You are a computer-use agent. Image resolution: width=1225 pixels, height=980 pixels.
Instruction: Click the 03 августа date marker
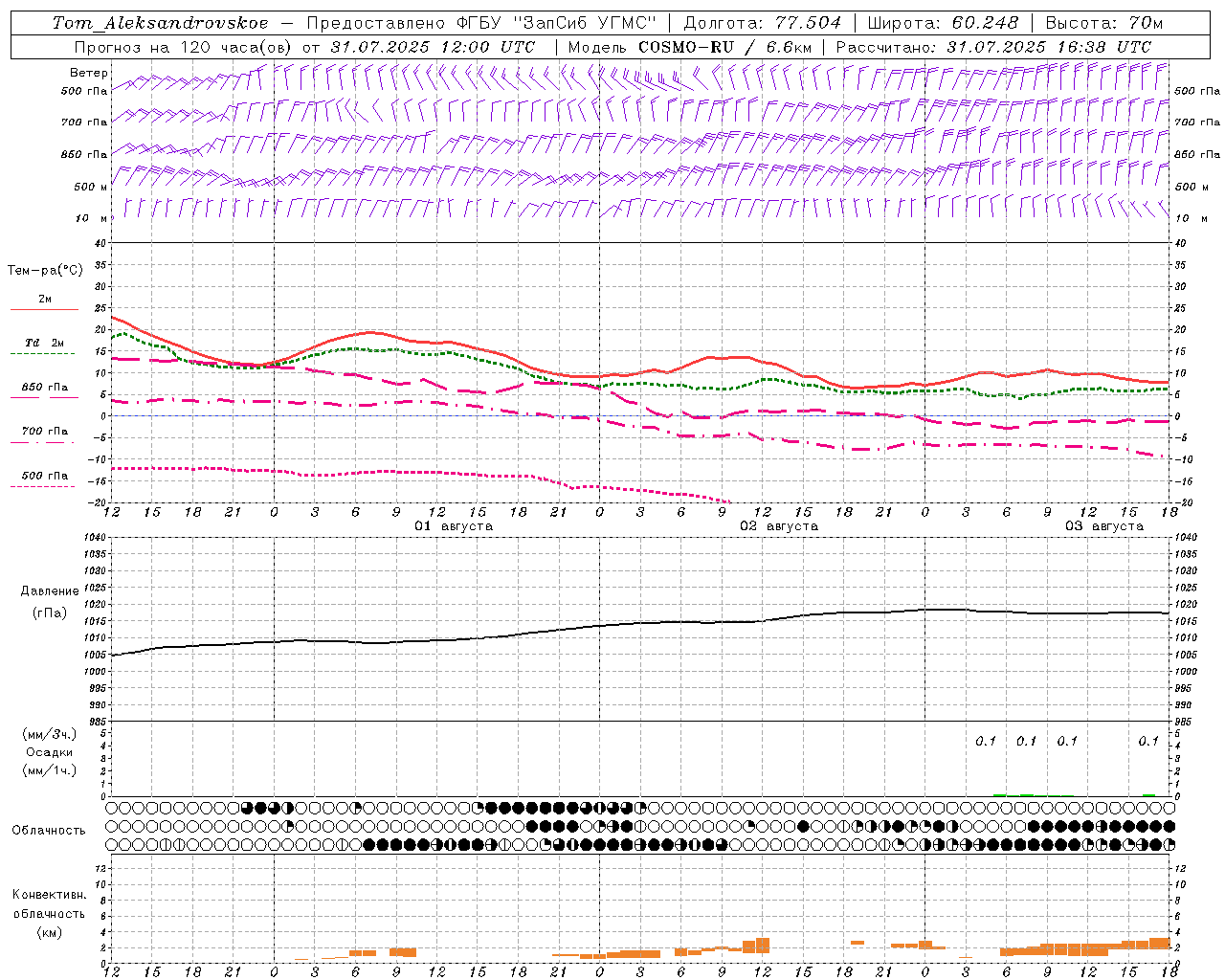click(x=1104, y=526)
